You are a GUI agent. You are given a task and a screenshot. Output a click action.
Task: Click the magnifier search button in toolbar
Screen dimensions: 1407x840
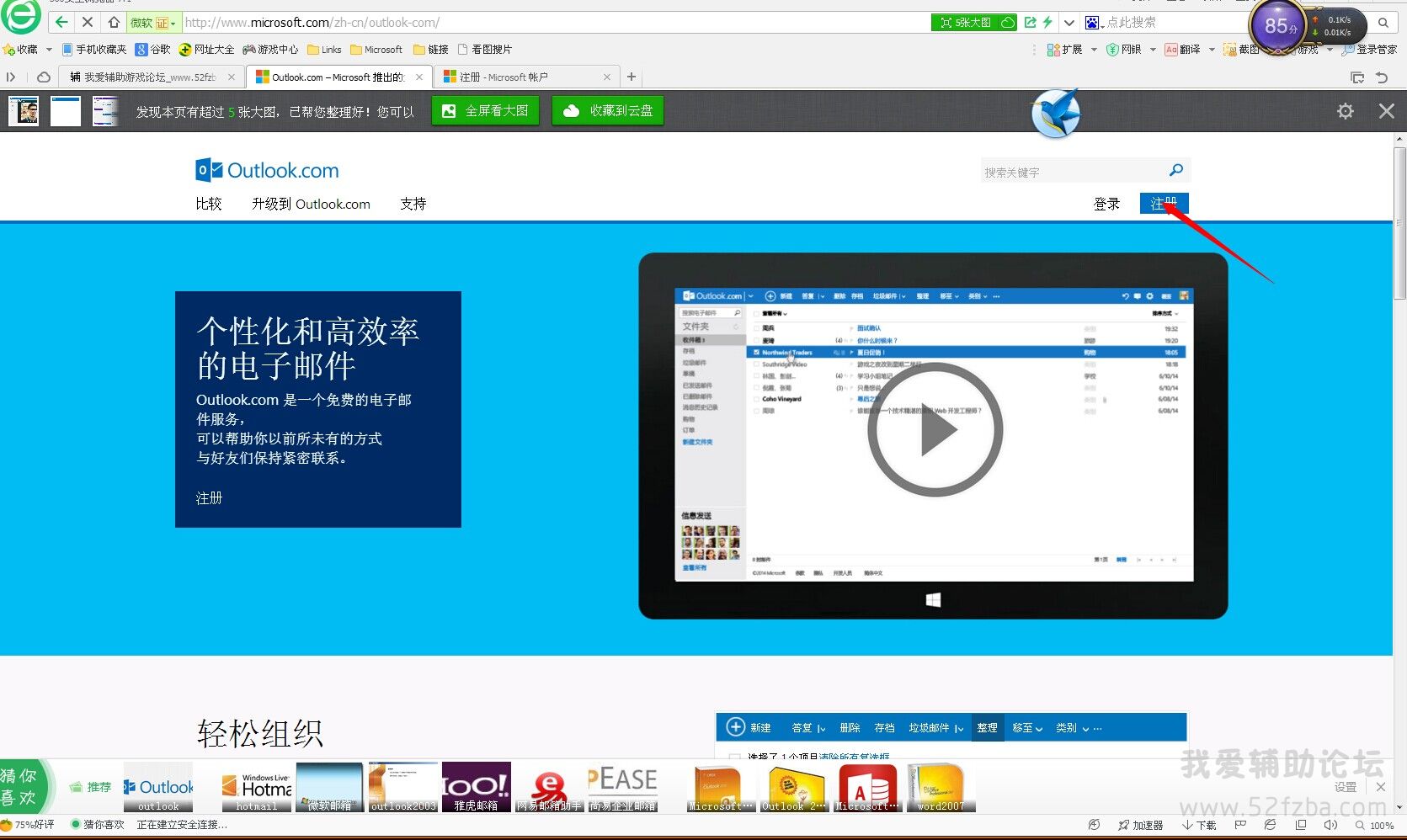(1383, 23)
